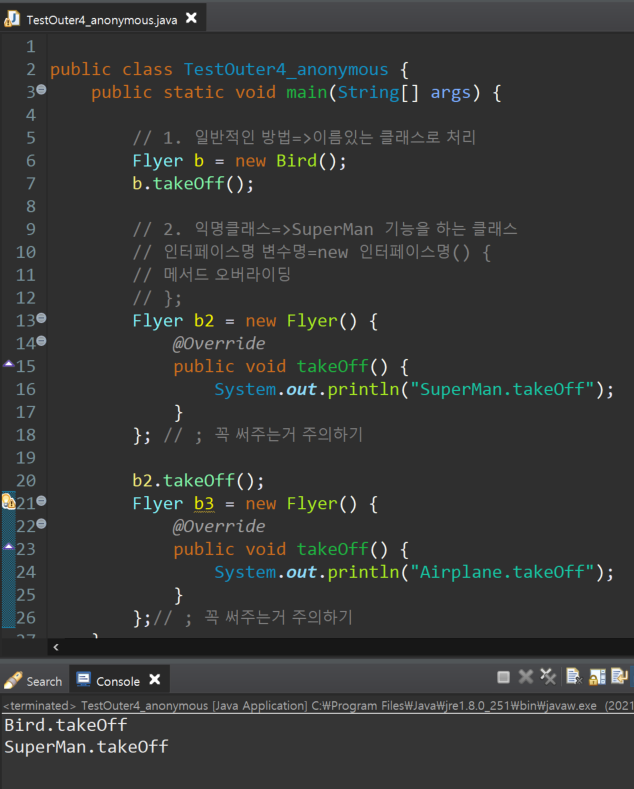
Task: Click variable b2 in the declaration on line 13
Action: tap(204, 321)
